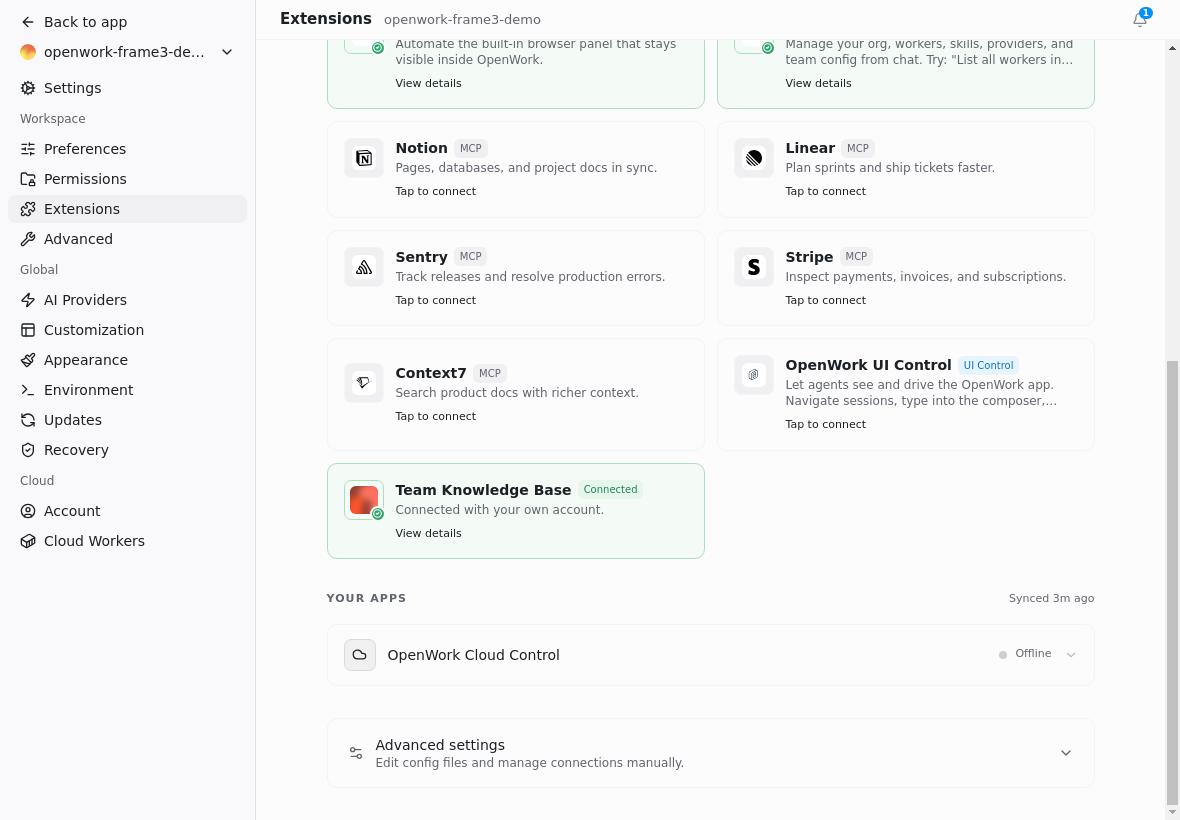The image size is (1180, 820).
Task: Click the Context7 logo icon
Action: [x=364, y=383]
